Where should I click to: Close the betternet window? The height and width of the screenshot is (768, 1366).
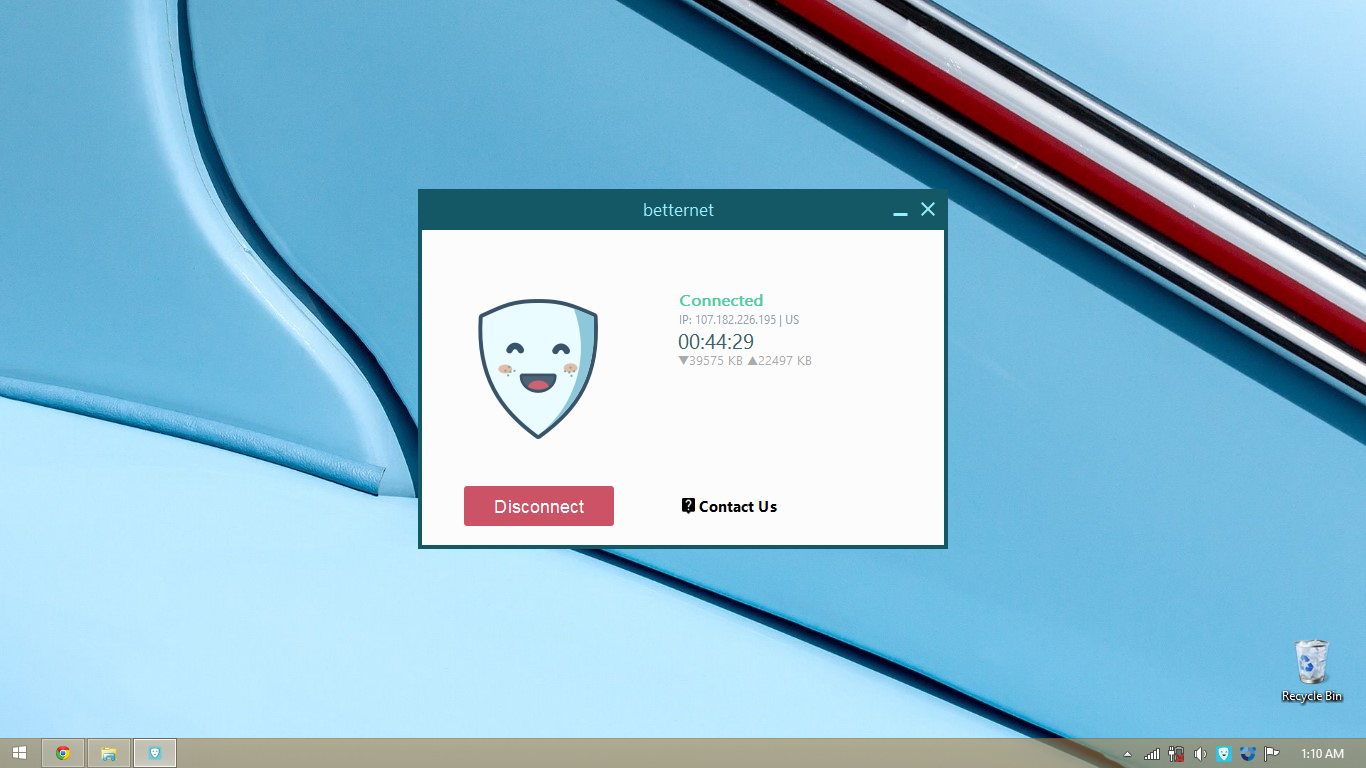928,209
